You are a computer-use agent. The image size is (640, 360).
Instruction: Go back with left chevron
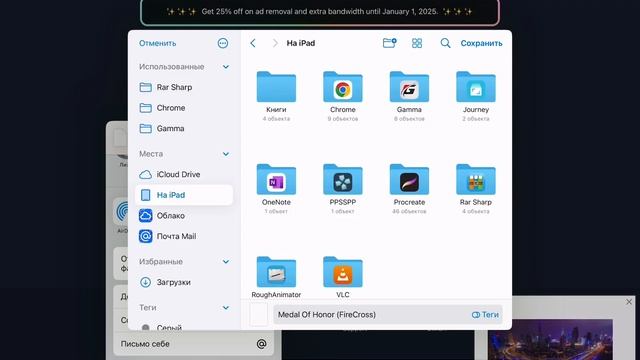[x=253, y=43]
